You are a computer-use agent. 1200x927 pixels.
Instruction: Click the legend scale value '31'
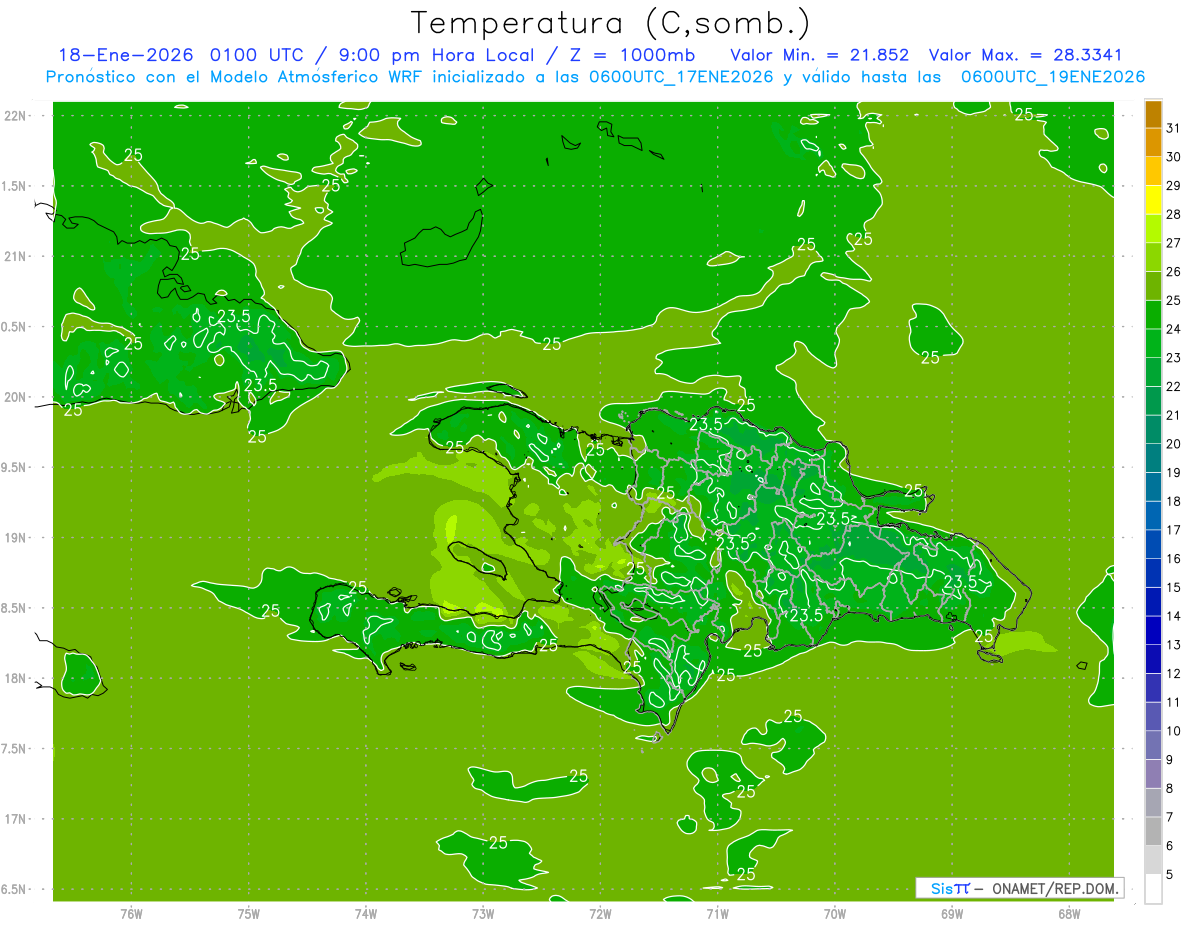point(1174,128)
